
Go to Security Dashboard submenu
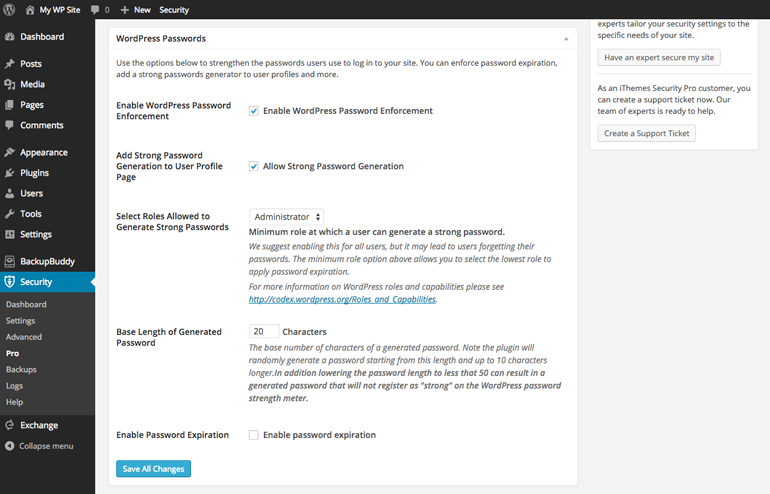[x=26, y=304]
